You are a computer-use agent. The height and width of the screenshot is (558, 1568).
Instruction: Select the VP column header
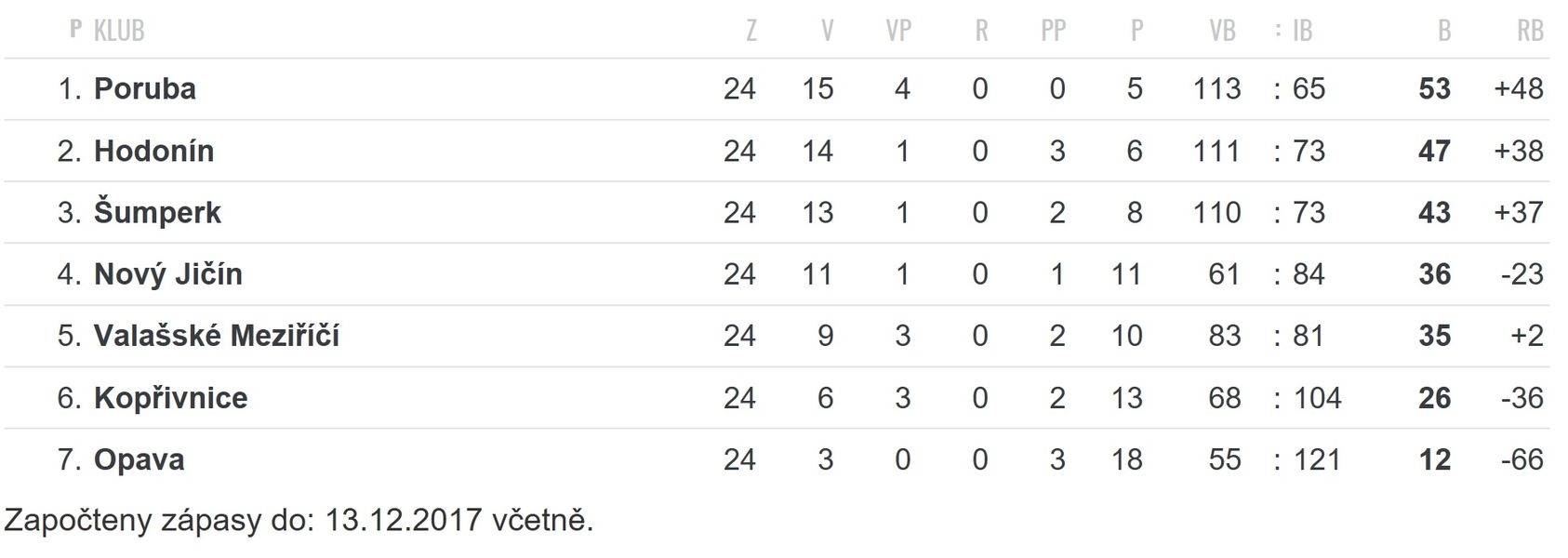tap(898, 31)
